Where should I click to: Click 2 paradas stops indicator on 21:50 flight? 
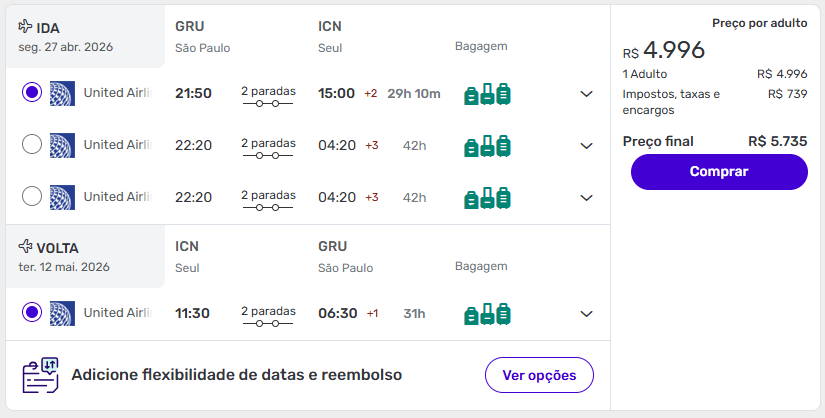[x=268, y=95]
